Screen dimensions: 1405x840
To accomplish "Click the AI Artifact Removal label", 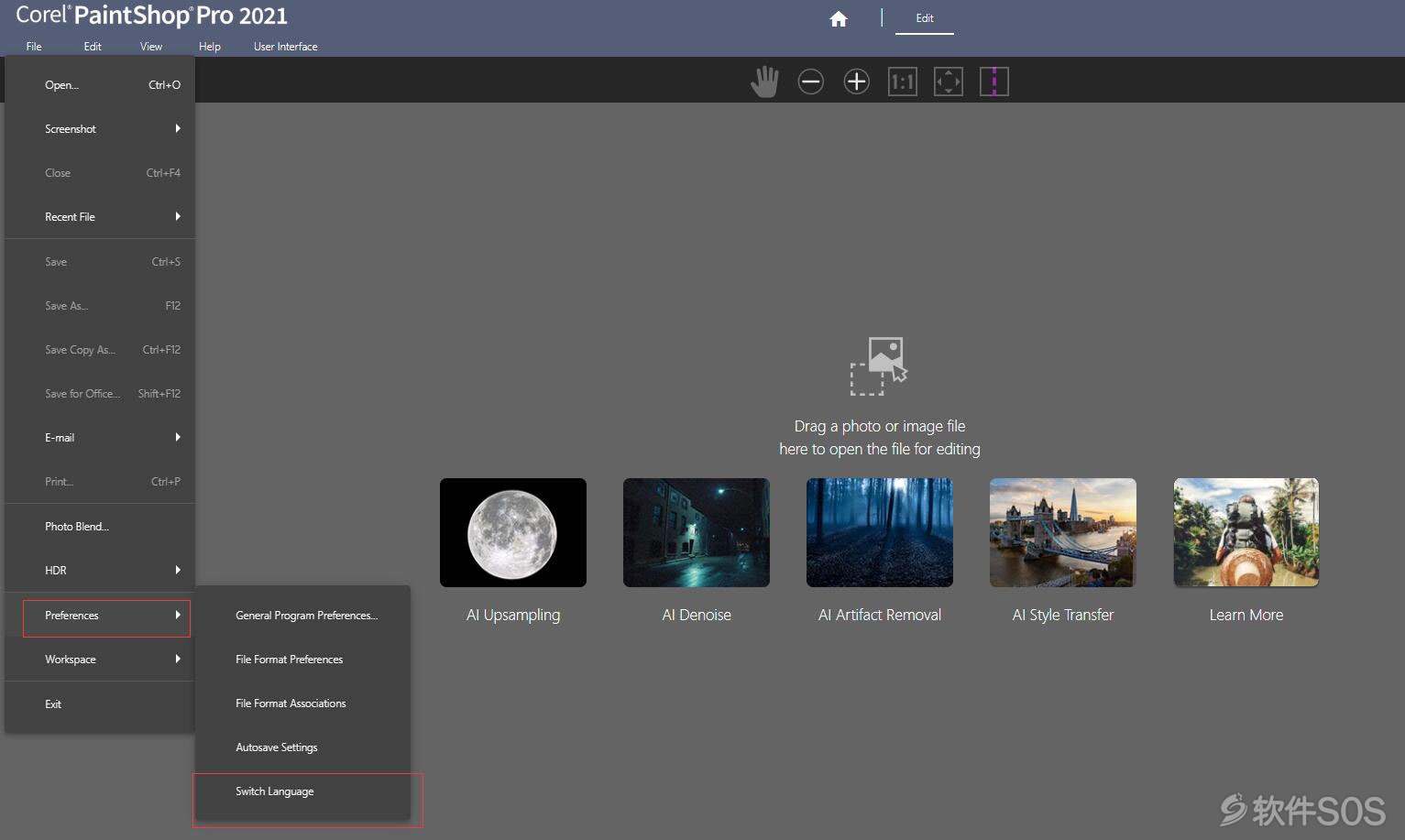I will coord(880,616).
